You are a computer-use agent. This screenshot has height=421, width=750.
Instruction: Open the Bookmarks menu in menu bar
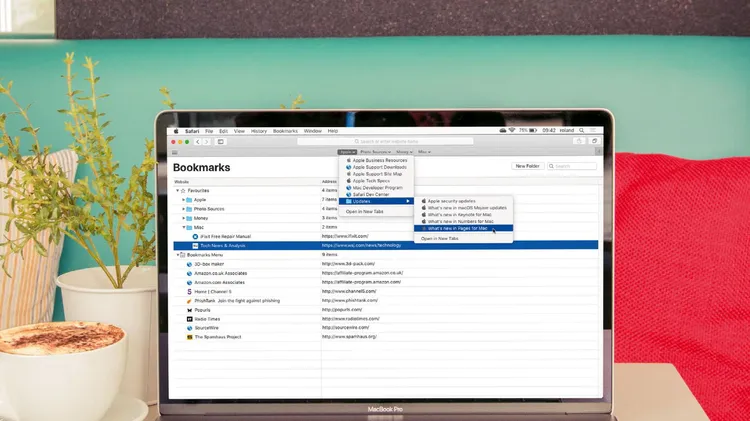(x=285, y=131)
